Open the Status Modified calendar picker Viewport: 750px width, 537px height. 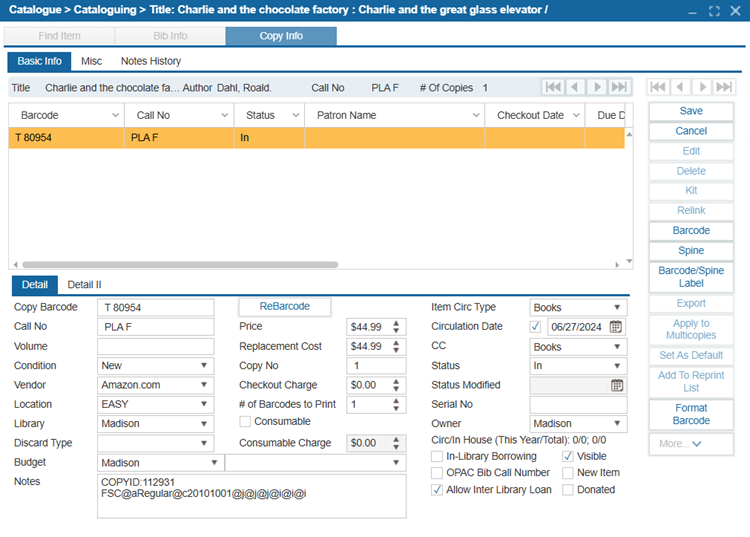[617, 385]
